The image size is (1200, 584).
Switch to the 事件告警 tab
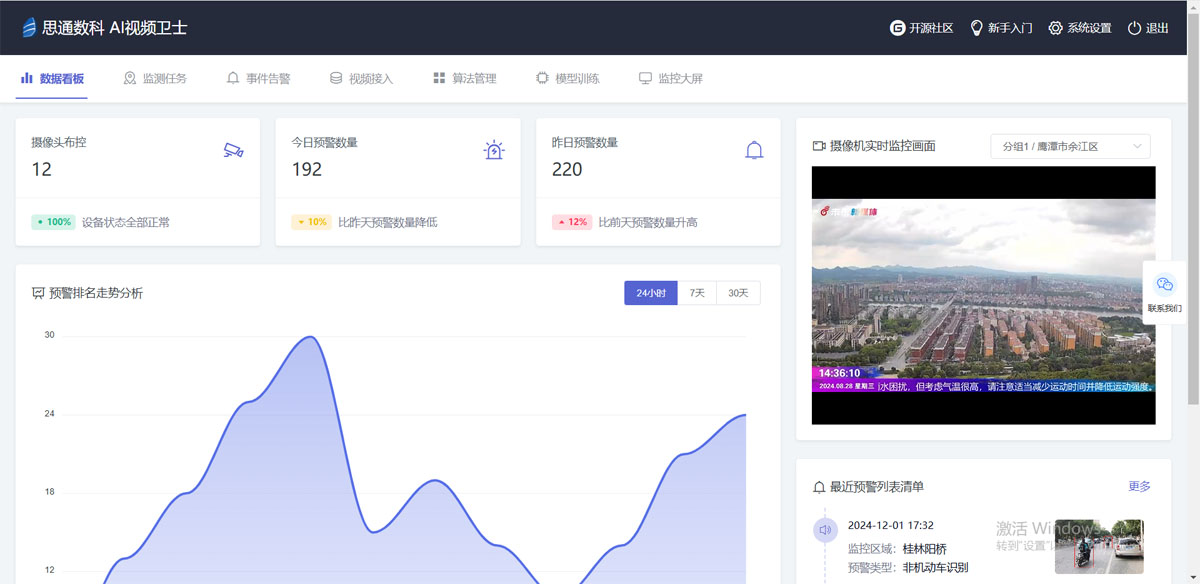click(258, 78)
